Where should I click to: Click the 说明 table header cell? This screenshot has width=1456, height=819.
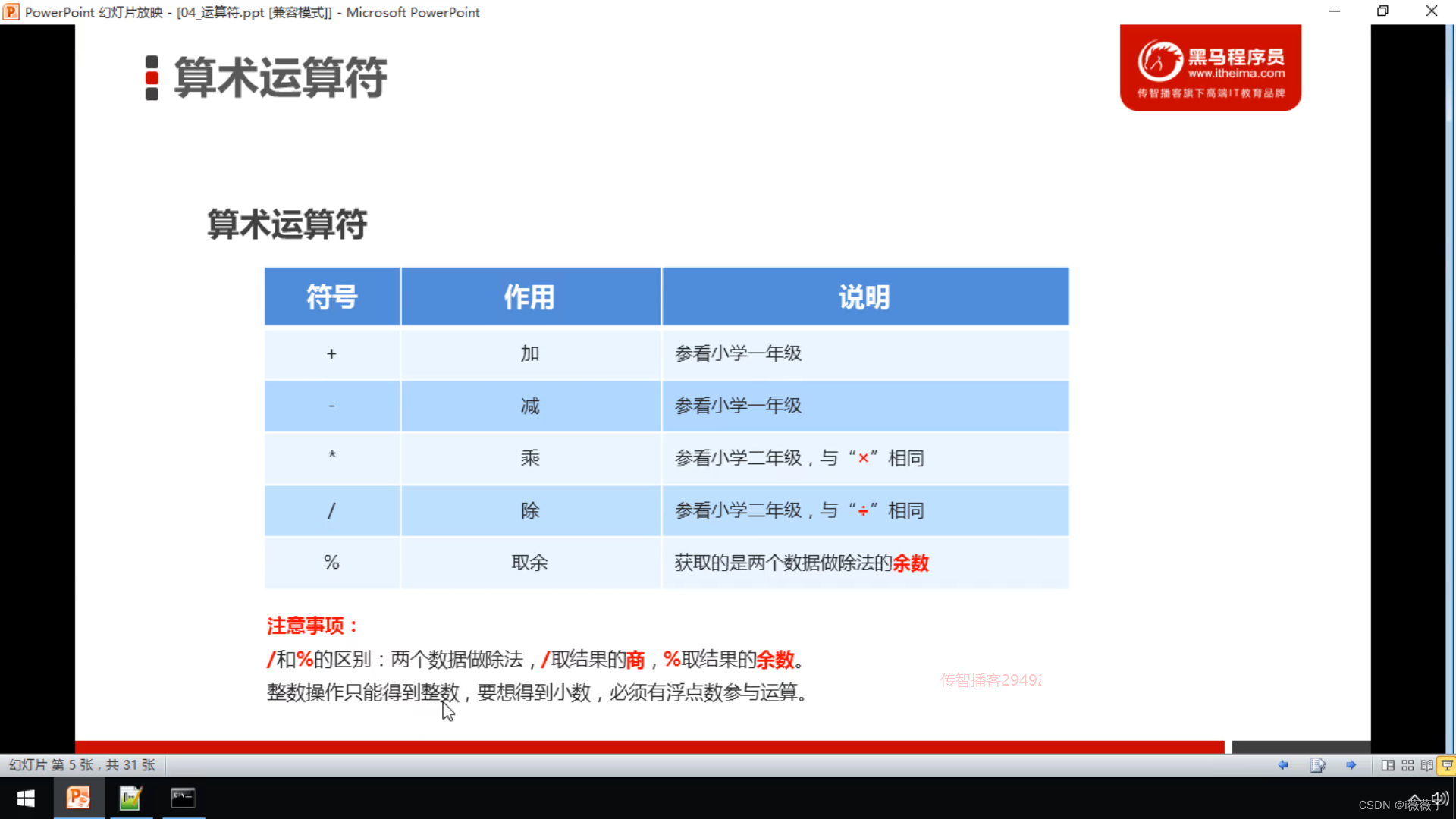tap(864, 297)
